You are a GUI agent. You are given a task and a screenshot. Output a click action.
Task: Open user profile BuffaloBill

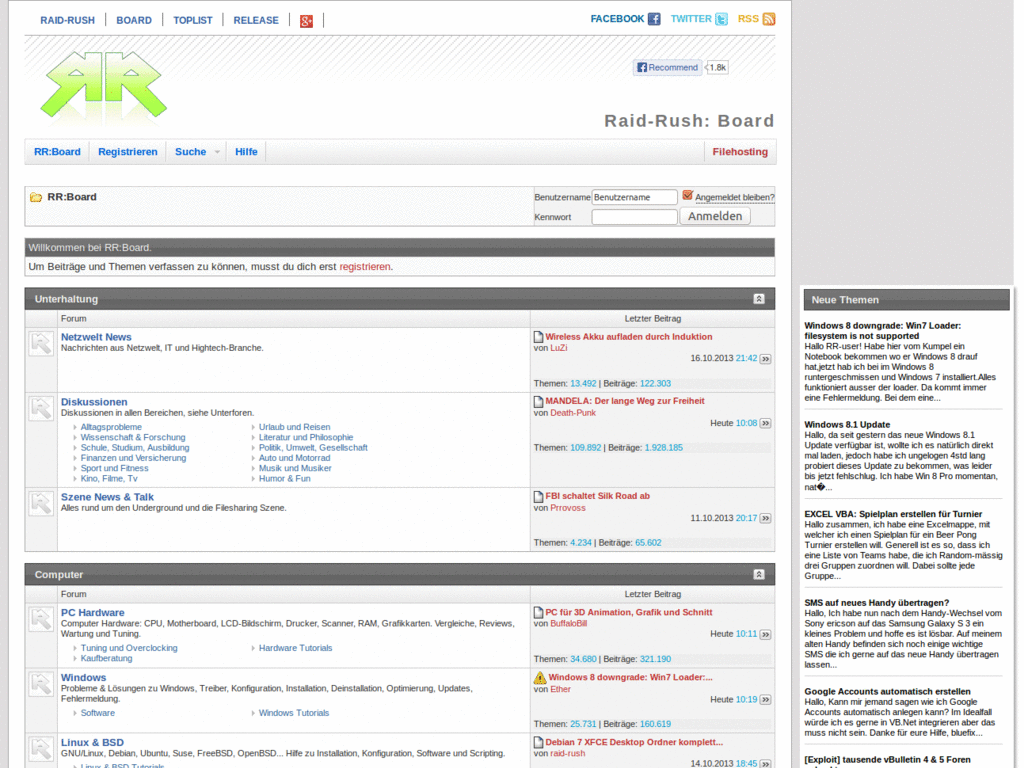click(568, 624)
